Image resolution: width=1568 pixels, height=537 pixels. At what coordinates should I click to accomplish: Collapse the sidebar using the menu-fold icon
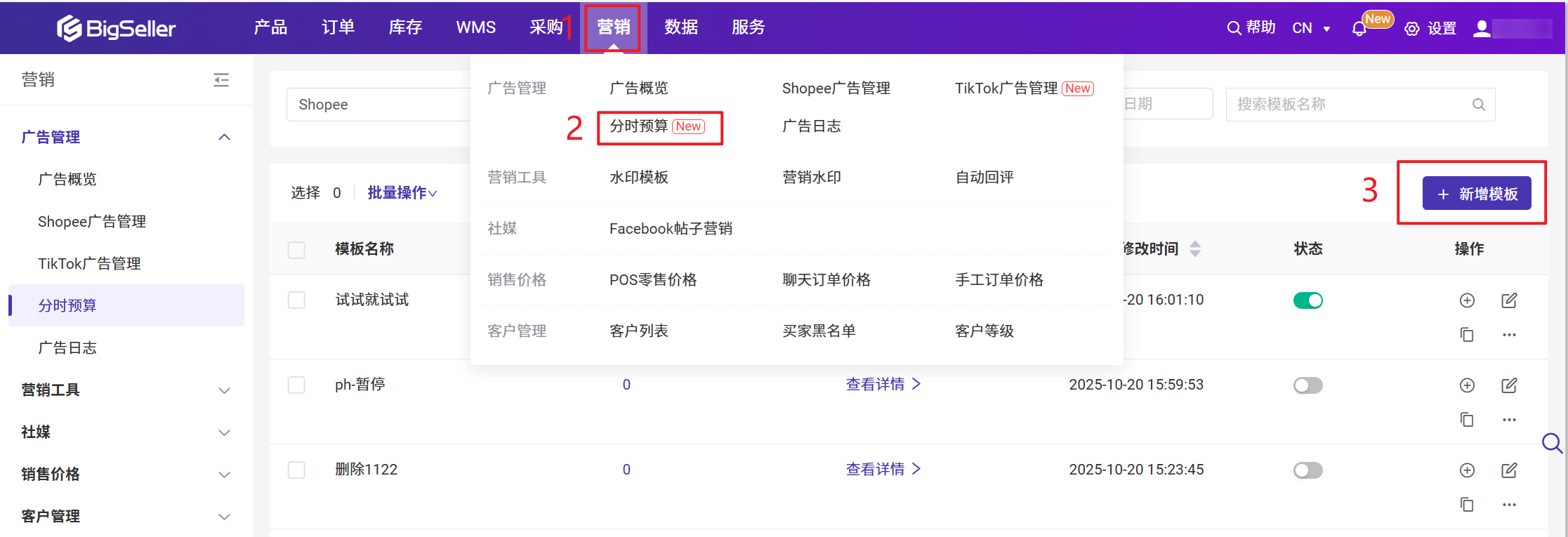click(221, 80)
